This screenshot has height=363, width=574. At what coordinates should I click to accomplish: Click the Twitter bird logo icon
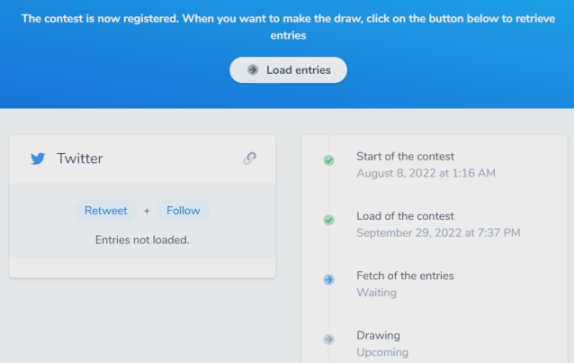coord(38,159)
